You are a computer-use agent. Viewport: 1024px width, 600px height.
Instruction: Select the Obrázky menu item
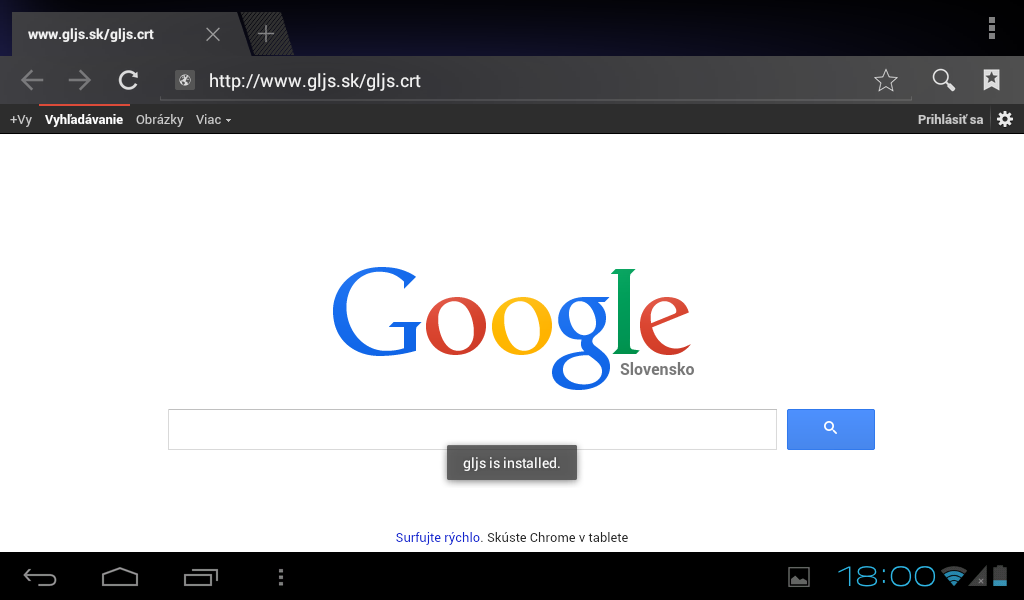[159, 119]
